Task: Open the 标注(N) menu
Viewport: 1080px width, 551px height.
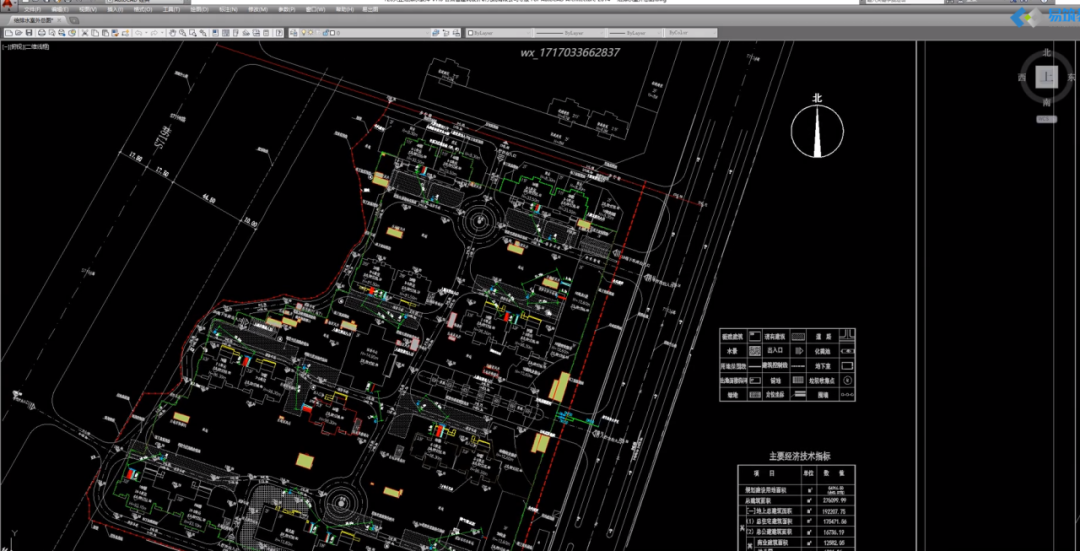Action: click(x=228, y=9)
